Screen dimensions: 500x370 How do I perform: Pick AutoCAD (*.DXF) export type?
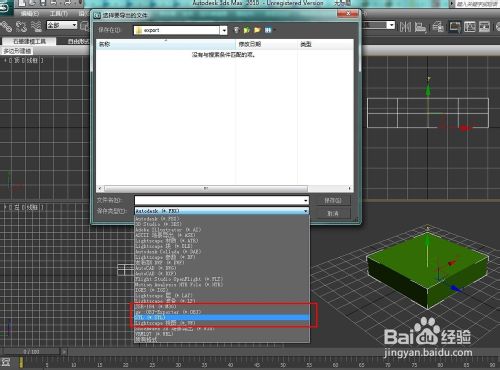(x=222, y=274)
